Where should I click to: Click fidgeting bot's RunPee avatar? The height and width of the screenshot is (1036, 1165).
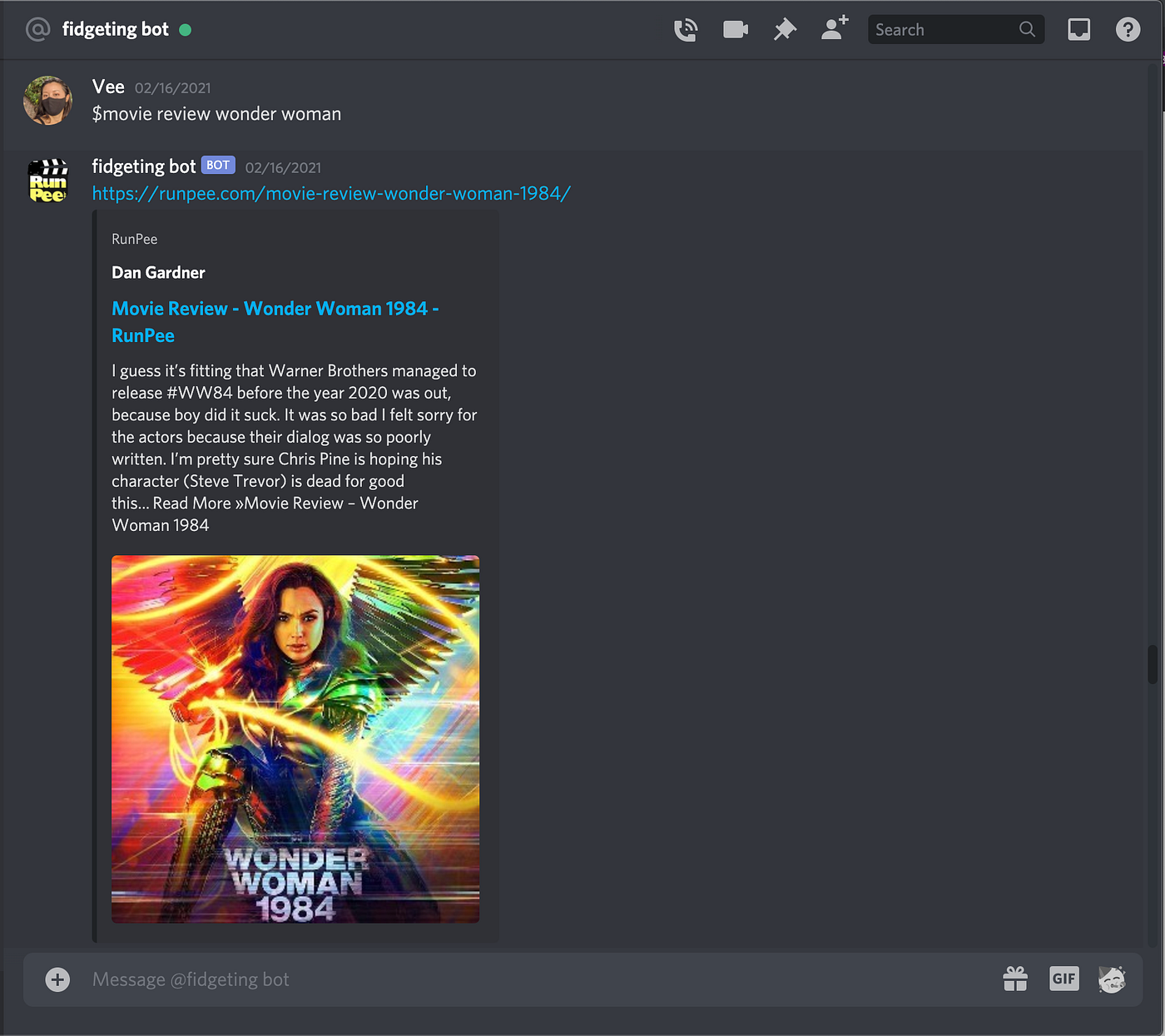(47, 181)
